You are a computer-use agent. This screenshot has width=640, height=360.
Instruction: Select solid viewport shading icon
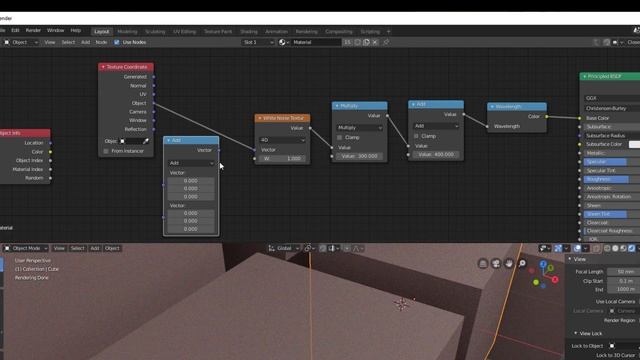pyautogui.click(x=615, y=248)
